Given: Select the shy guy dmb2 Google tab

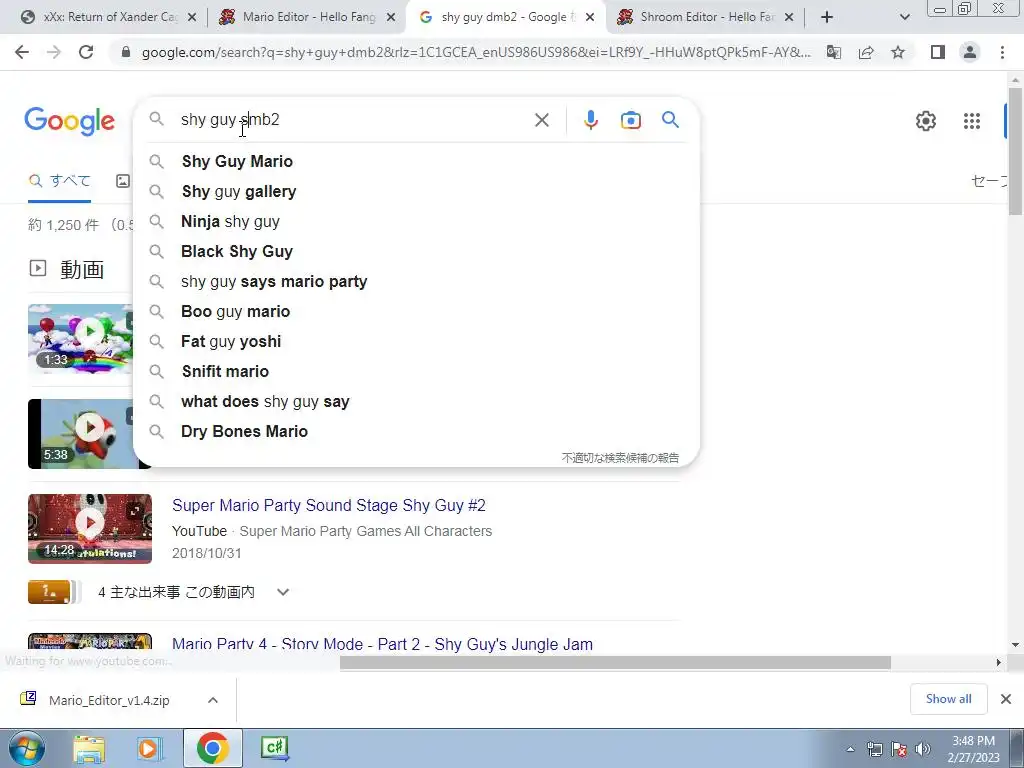Looking at the screenshot, I should 505,17.
